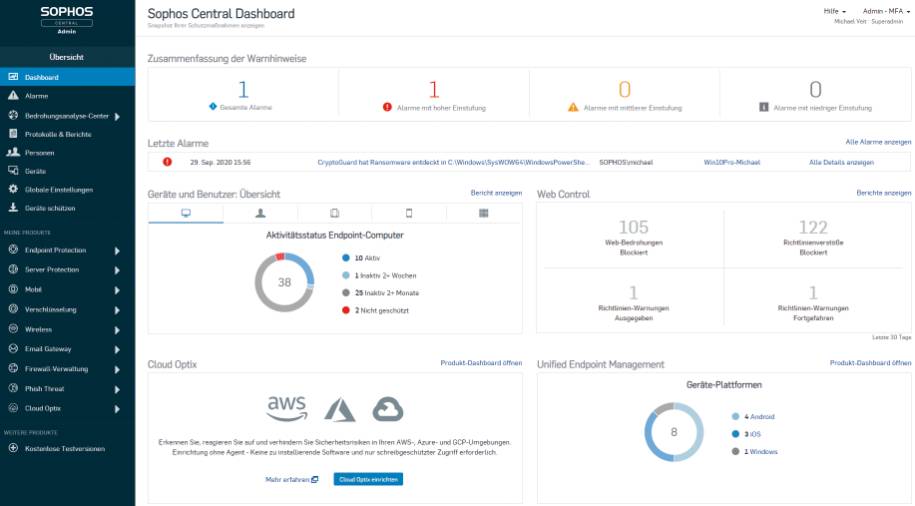Screen dimensions: 915x506
Task: Click the Geräte schützen download icon
Action: [13, 207]
